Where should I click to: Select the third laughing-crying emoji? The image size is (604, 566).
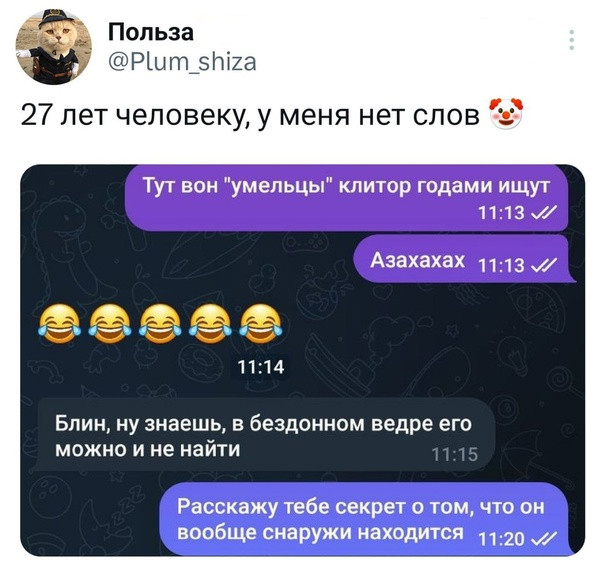[160, 323]
